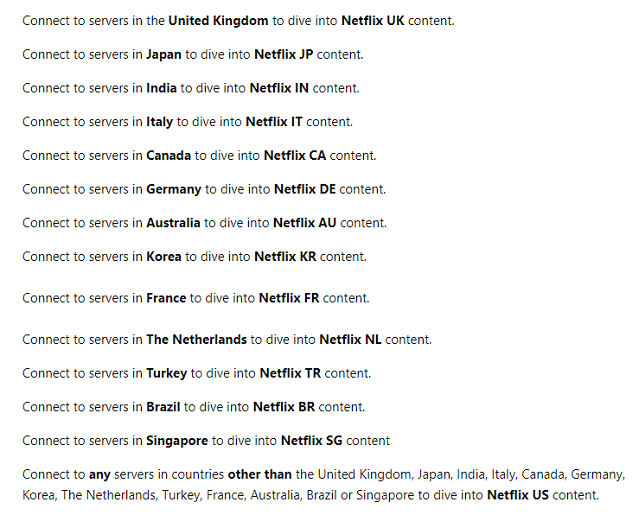Click the bold United Kingdom text
Image resolution: width=639 pixels, height=515 pixels.
pyautogui.click(x=218, y=20)
